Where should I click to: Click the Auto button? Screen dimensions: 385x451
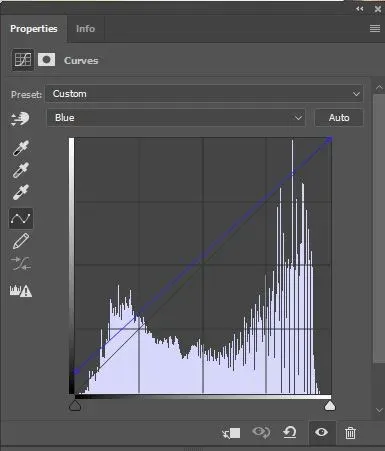tap(339, 118)
